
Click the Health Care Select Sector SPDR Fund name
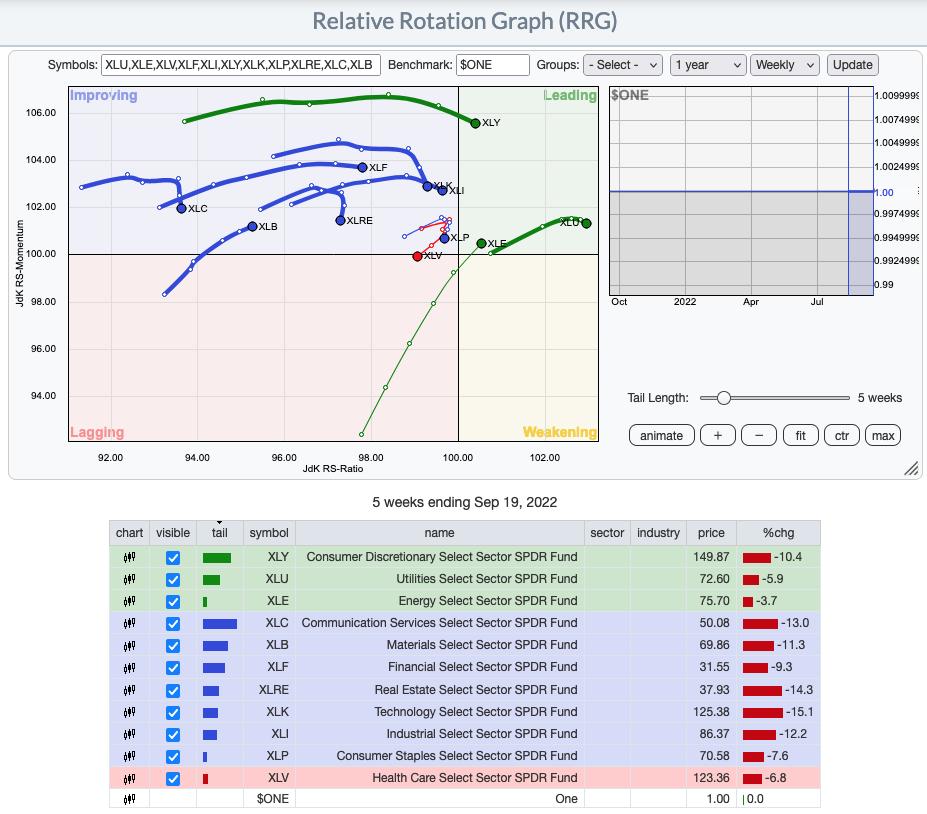[474, 778]
